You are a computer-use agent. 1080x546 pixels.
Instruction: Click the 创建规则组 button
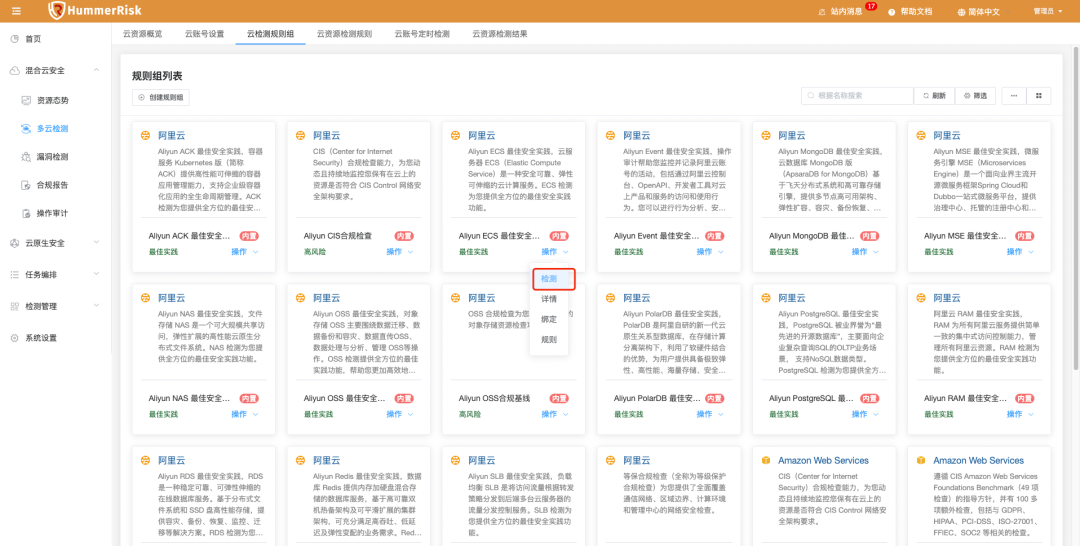[160, 98]
